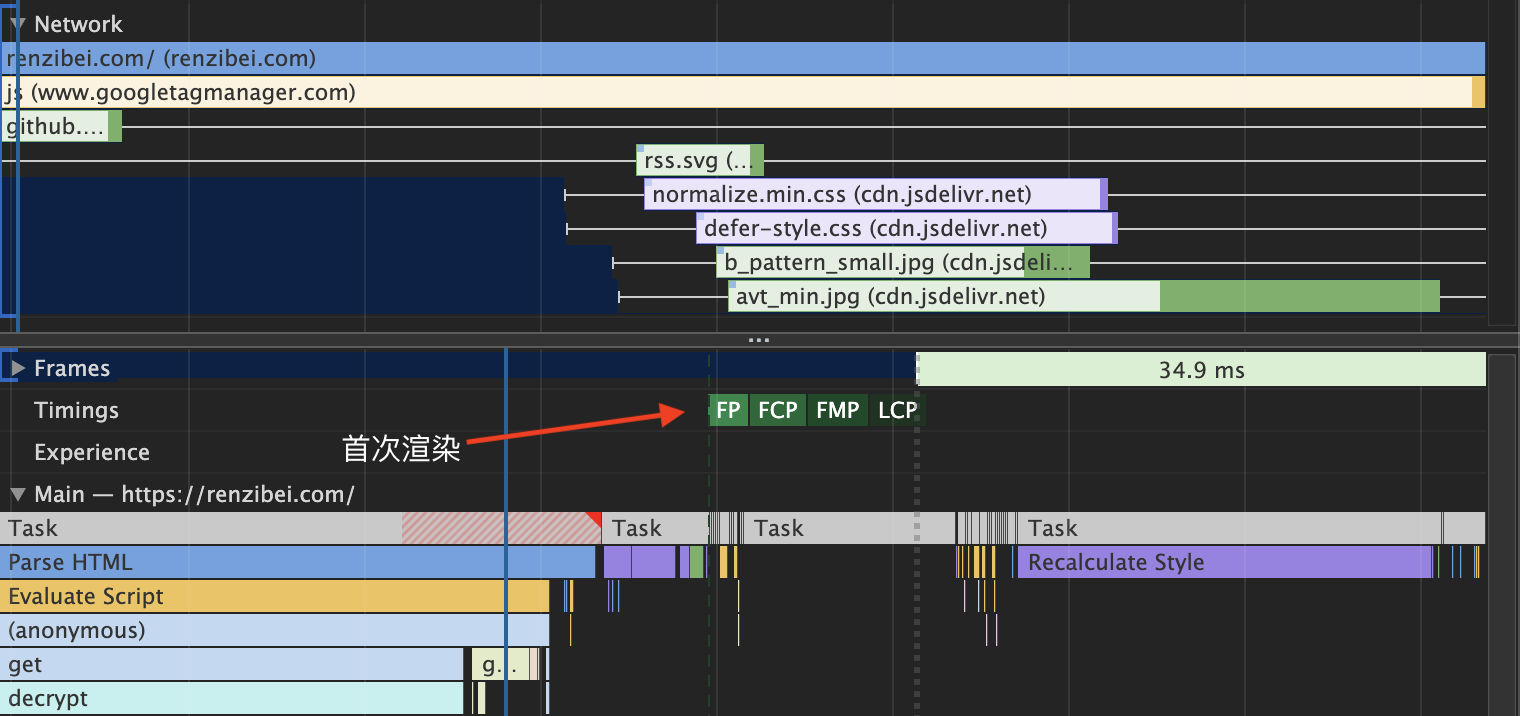Click the rss.svg network request

tap(698, 160)
